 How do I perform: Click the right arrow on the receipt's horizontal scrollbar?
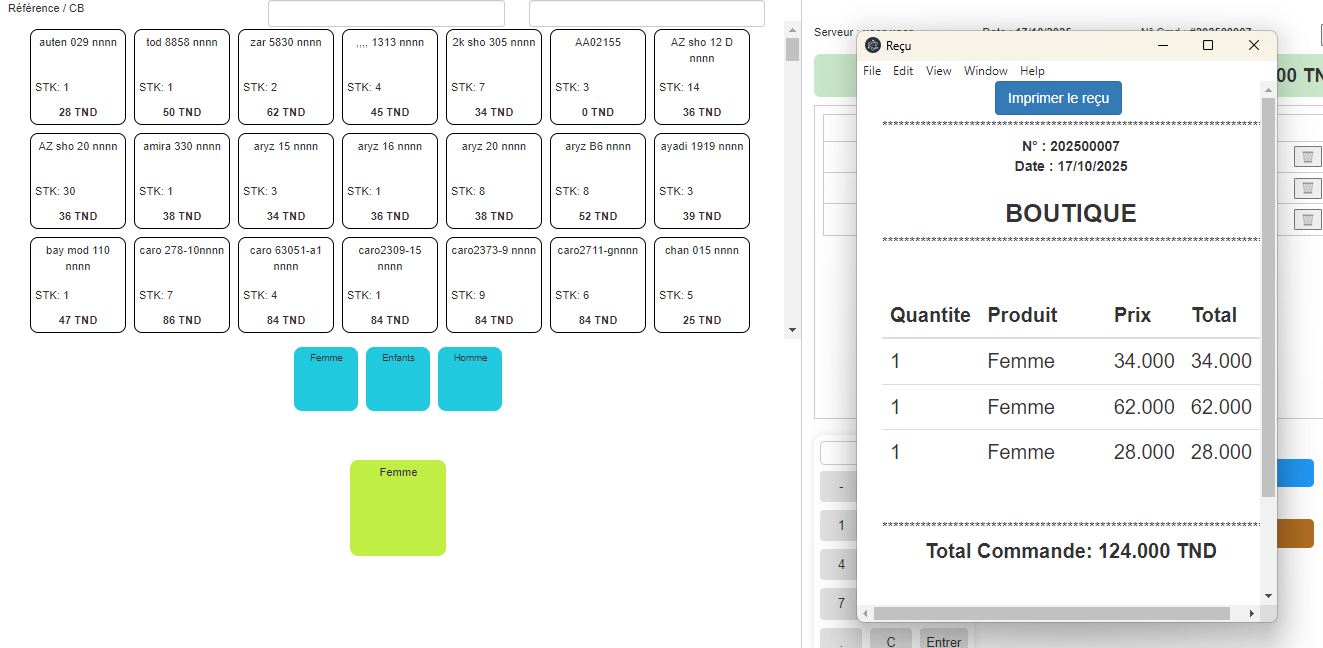(x=1251, y=613)
